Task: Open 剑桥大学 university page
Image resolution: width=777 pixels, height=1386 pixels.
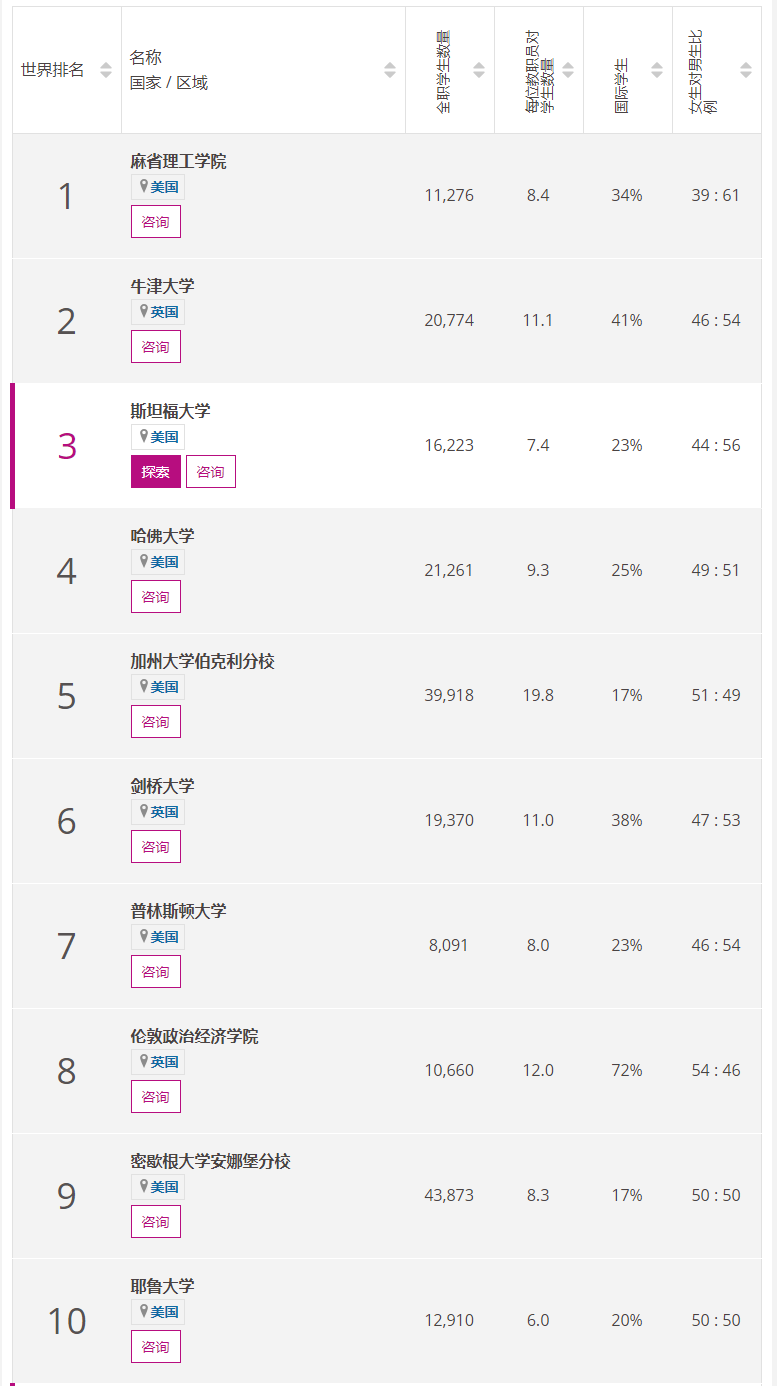Action: click(x=162, y=786)
